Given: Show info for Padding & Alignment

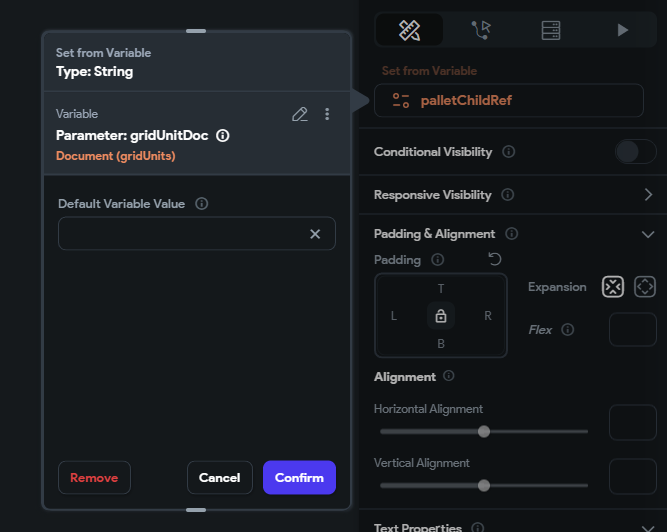Looking at the screenshot, I should click(511, 233).
